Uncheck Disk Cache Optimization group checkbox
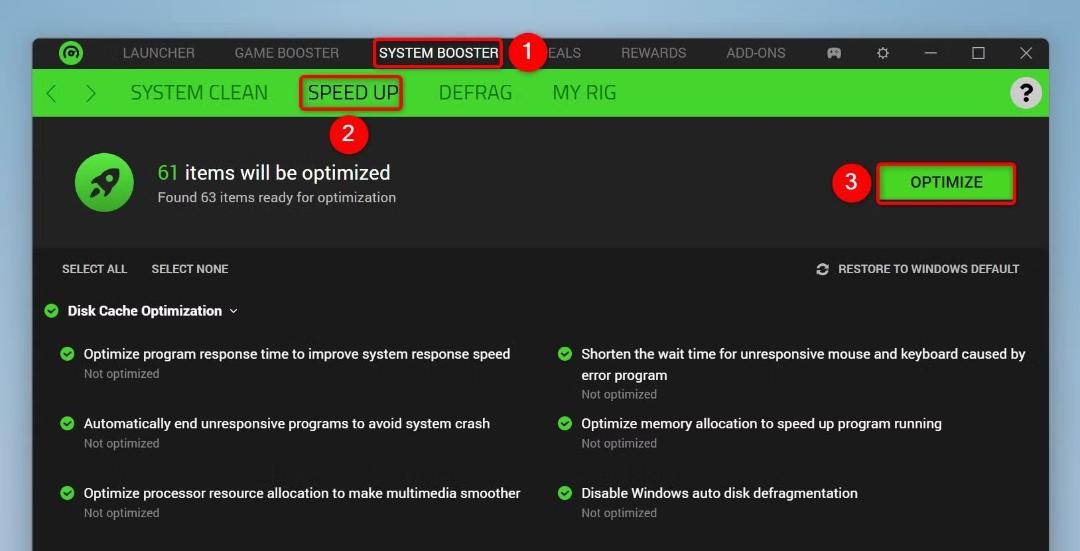Viewport: 1080px width, 551px height. 52,311
